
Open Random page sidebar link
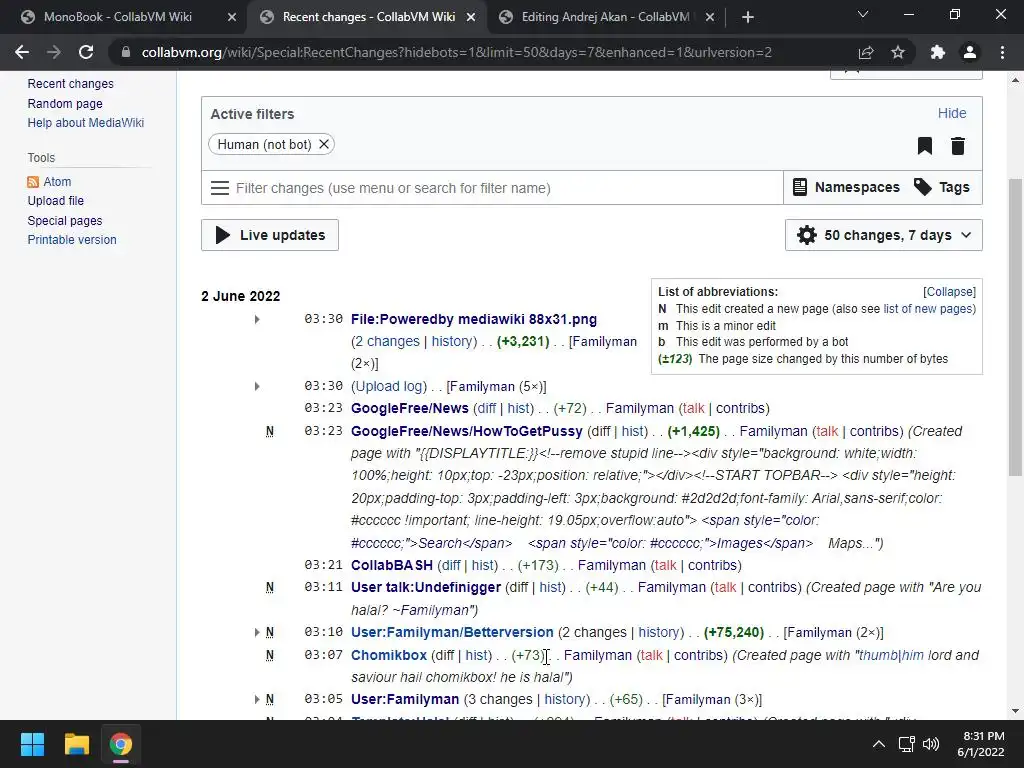[65, 103]
